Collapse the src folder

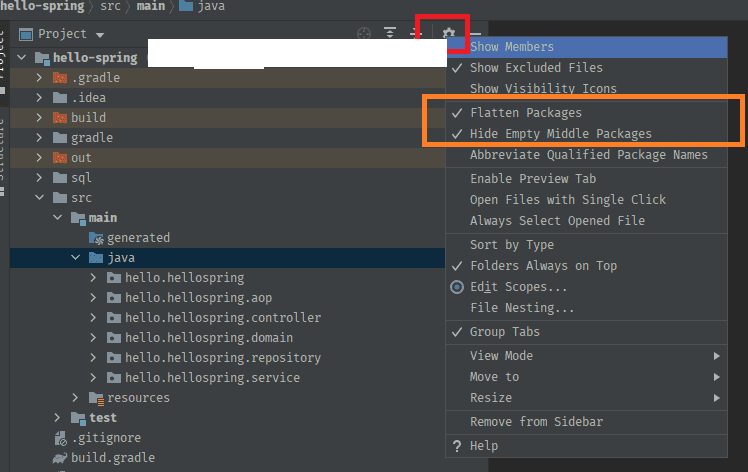pyautogui.click(x=39, y=198)
